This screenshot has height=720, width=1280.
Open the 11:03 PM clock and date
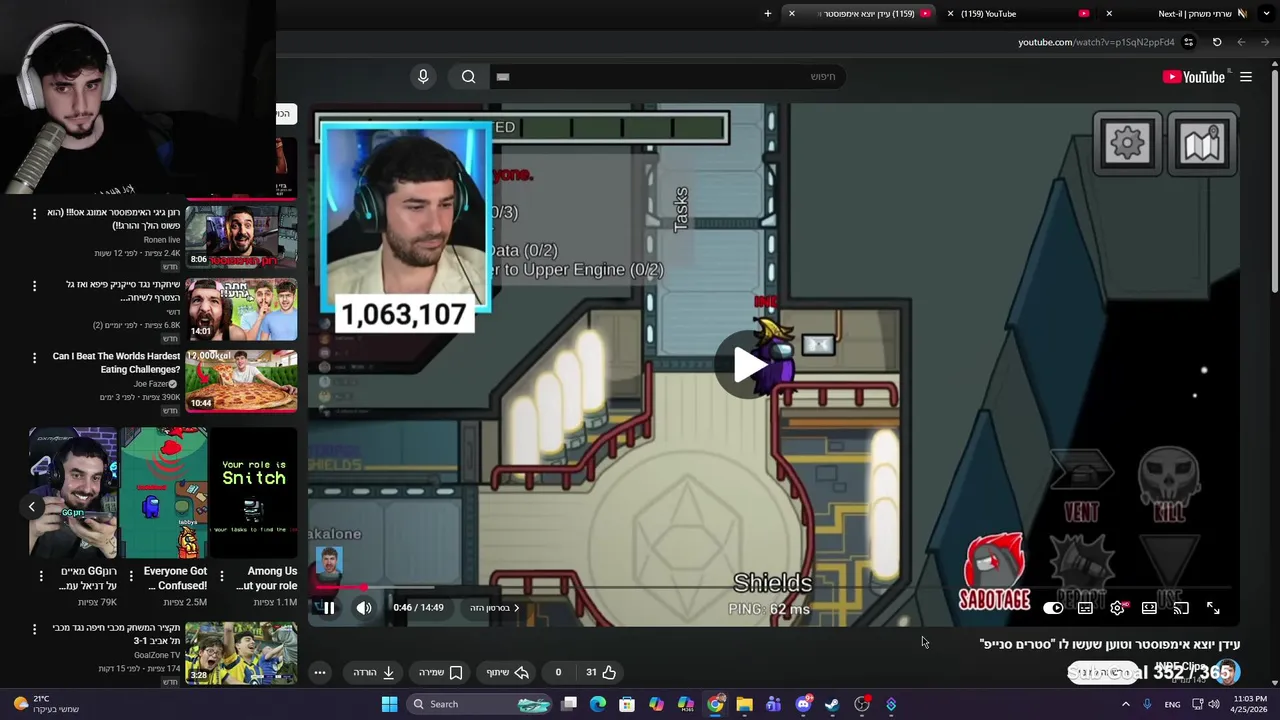point(1250,704)
